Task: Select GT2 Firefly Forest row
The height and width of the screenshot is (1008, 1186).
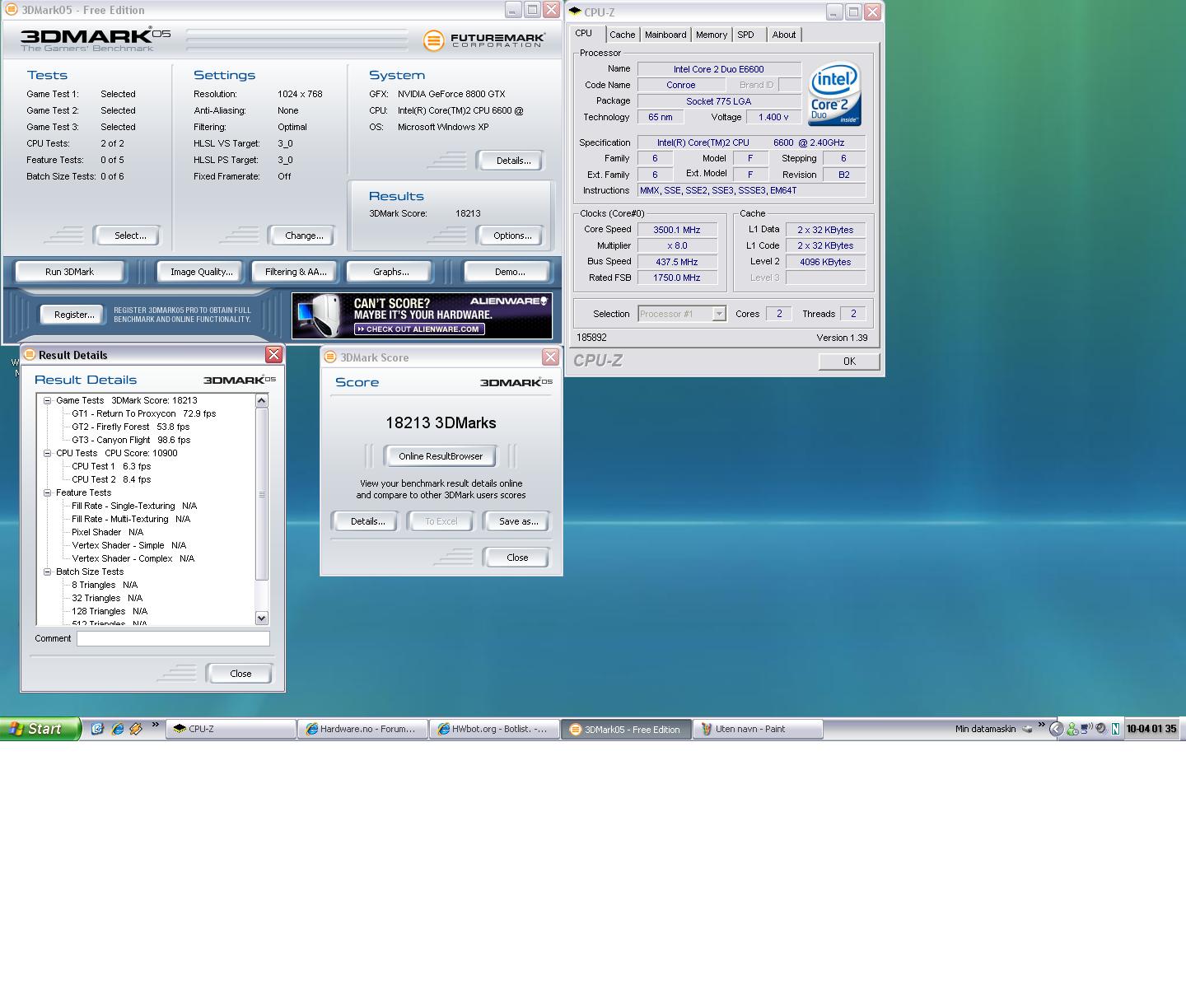Action: (130, 427)
